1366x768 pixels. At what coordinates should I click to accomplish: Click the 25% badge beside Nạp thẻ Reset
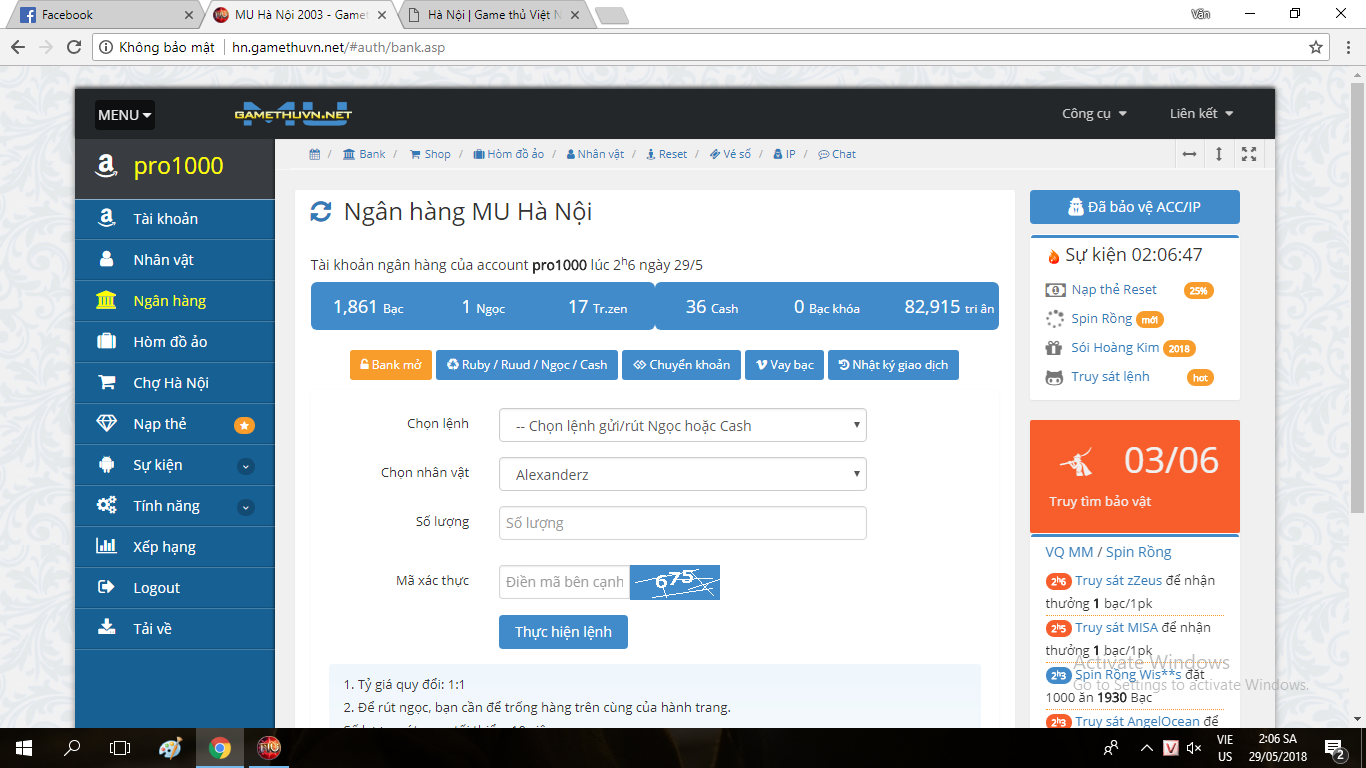click(1198, 291)
